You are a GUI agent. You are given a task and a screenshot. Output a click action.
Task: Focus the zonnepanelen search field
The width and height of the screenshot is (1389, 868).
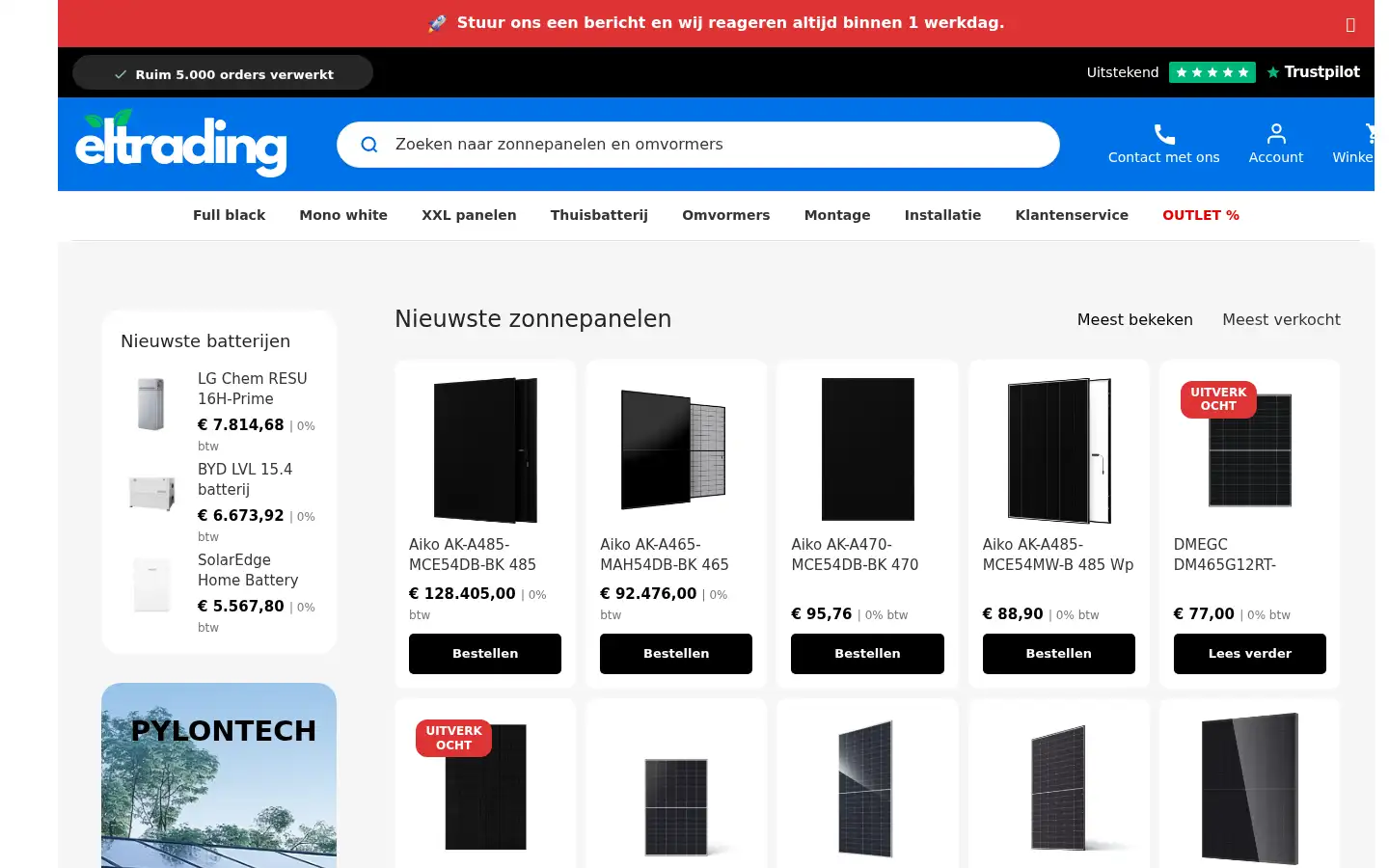click(x=698, y=145)
